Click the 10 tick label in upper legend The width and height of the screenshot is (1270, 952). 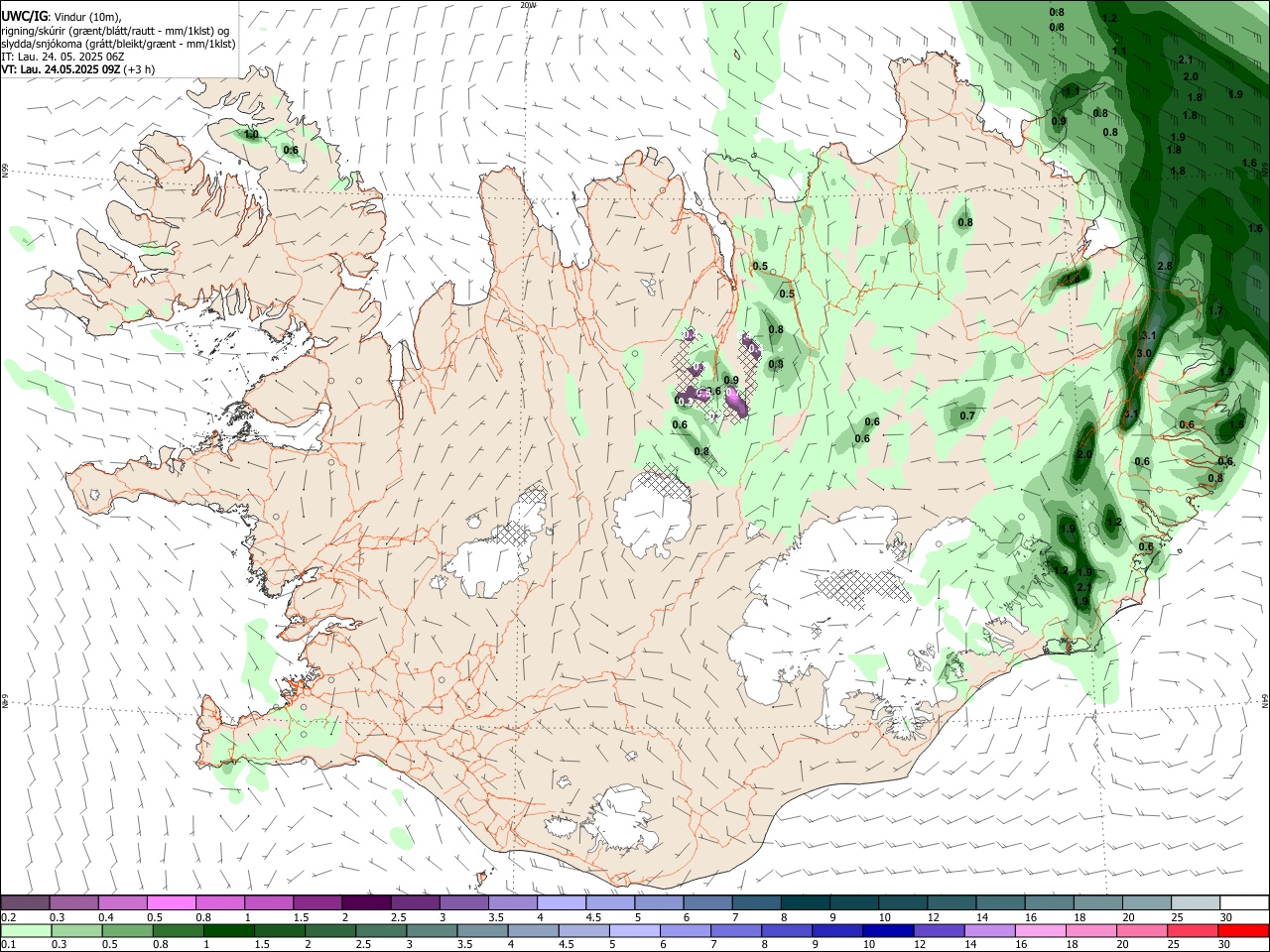(x=884, y=917)
